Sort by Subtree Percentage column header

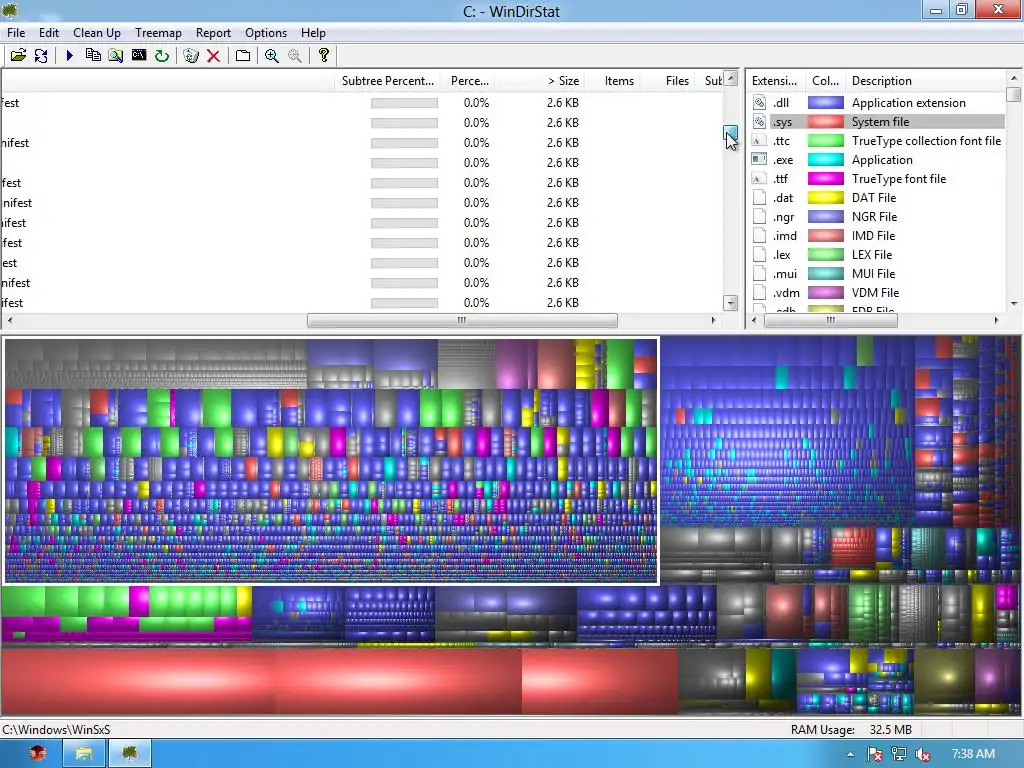tap(387, 81)
